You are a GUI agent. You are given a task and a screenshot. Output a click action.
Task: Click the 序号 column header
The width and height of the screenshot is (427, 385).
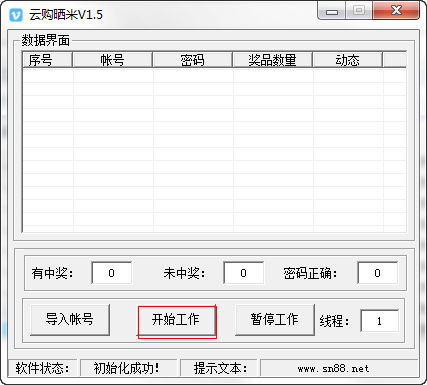[47, 60]
